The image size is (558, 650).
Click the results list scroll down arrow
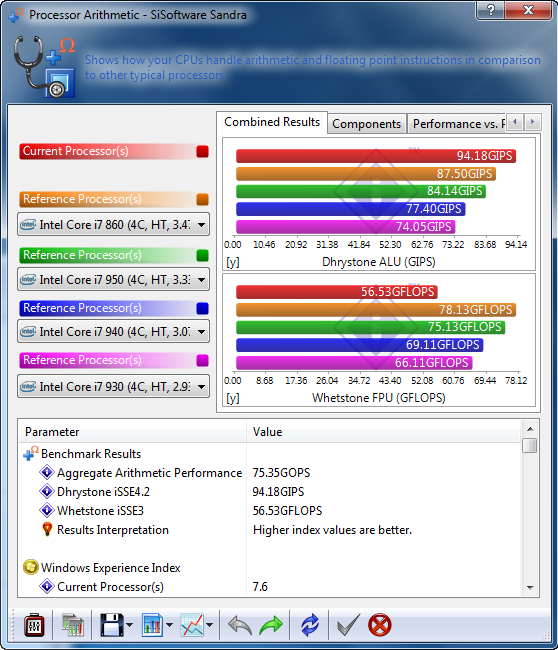pos(530,588)
